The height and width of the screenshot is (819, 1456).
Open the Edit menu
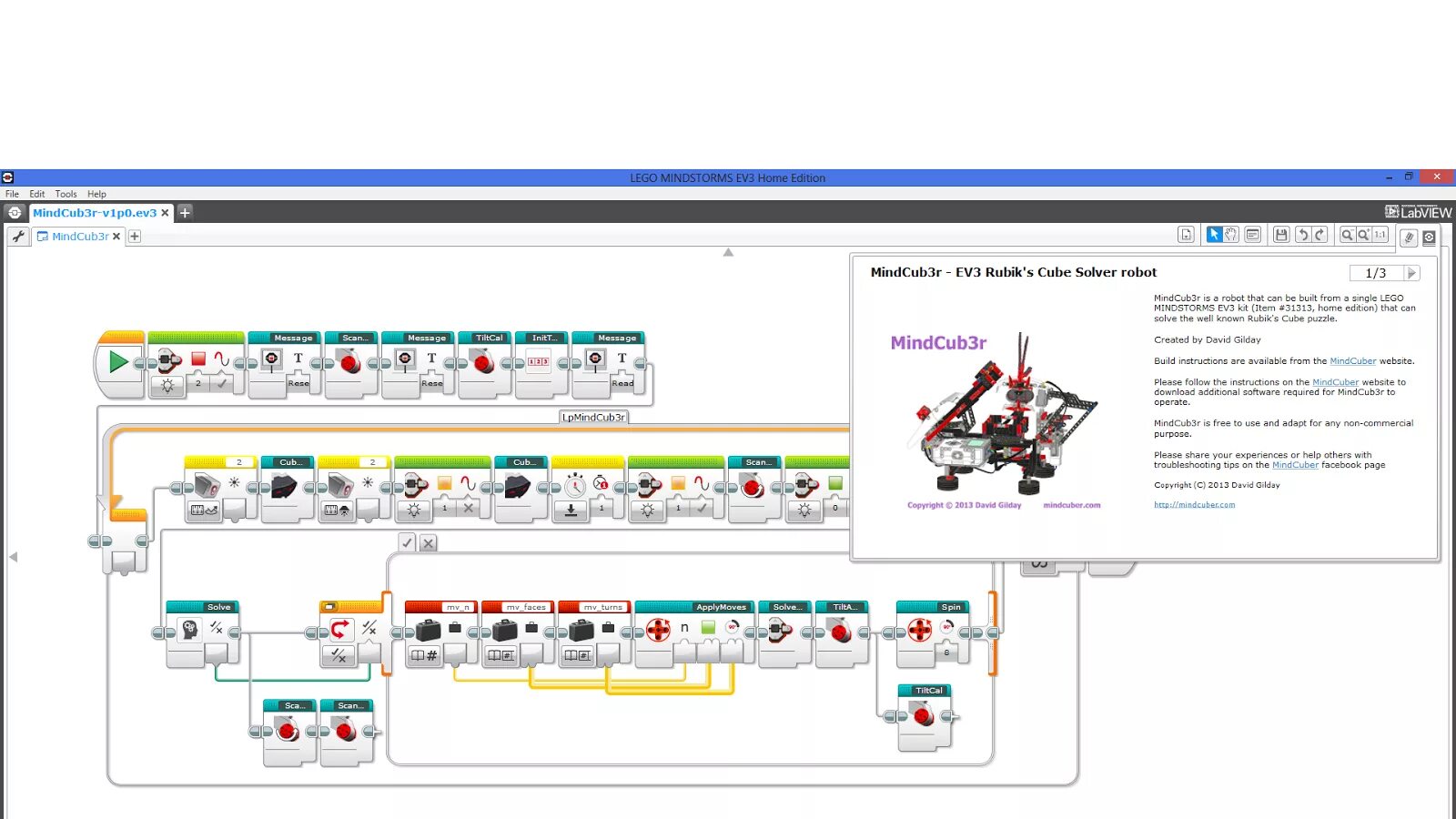(x=36, y=194)
